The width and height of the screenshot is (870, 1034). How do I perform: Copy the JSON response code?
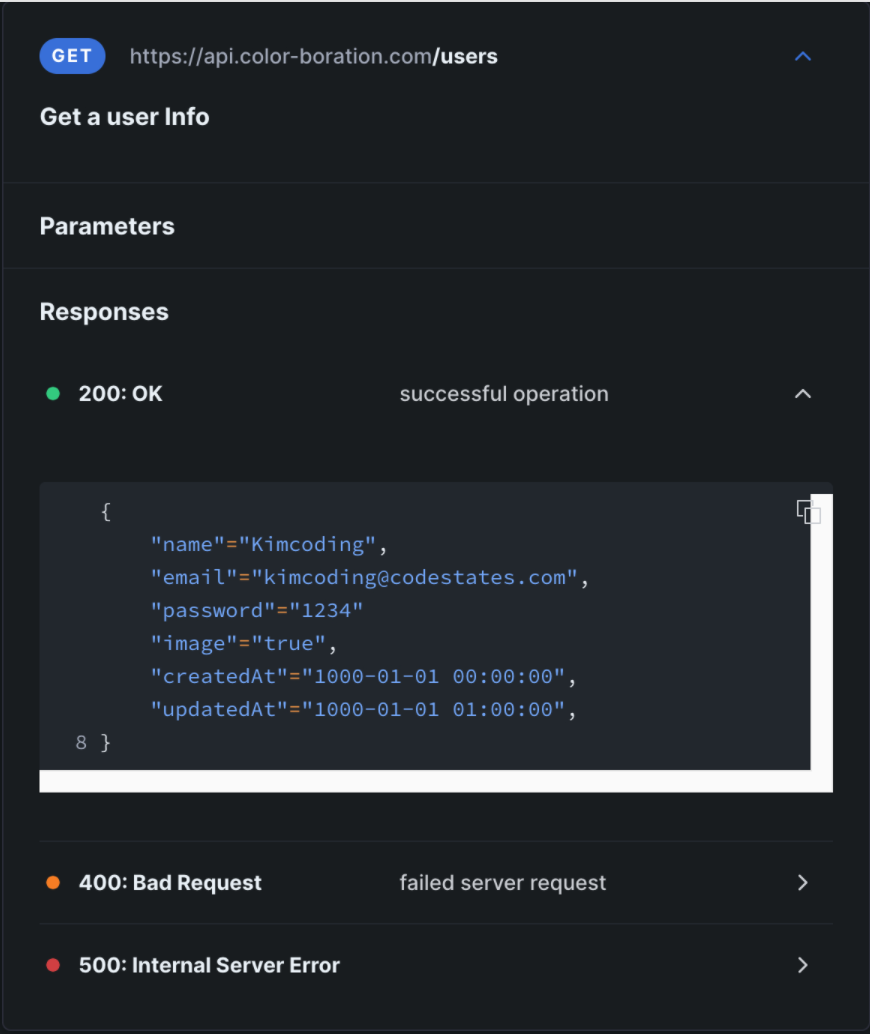pos(808,512)
